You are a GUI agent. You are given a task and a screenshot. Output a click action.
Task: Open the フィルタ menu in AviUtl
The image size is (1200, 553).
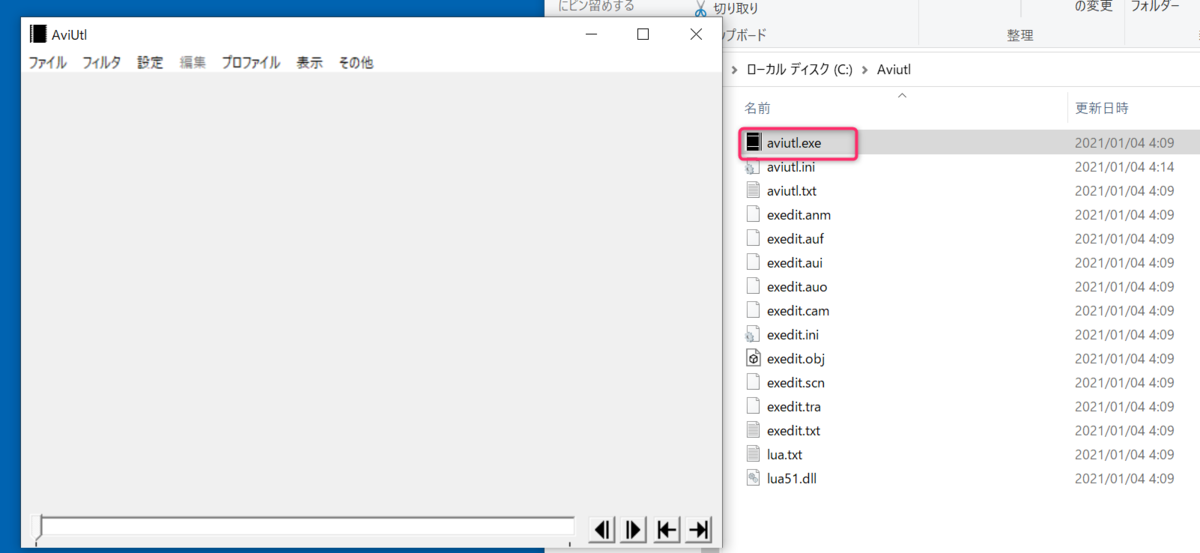(x=101, y=62)
